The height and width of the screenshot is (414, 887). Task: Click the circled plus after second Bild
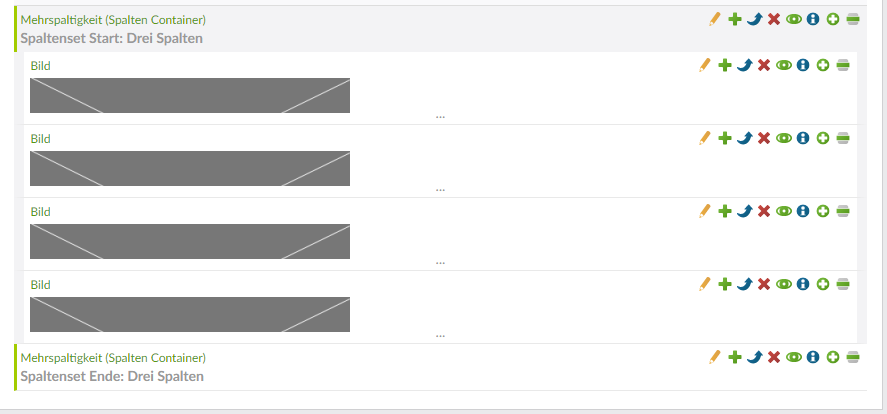pos(822,138)
